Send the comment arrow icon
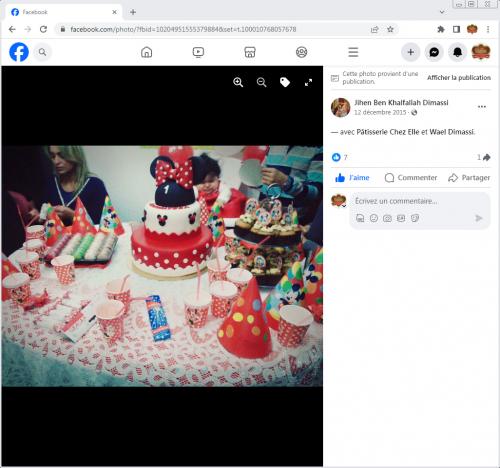The height and width of the screenshot is (468, 500). (478, 218)
